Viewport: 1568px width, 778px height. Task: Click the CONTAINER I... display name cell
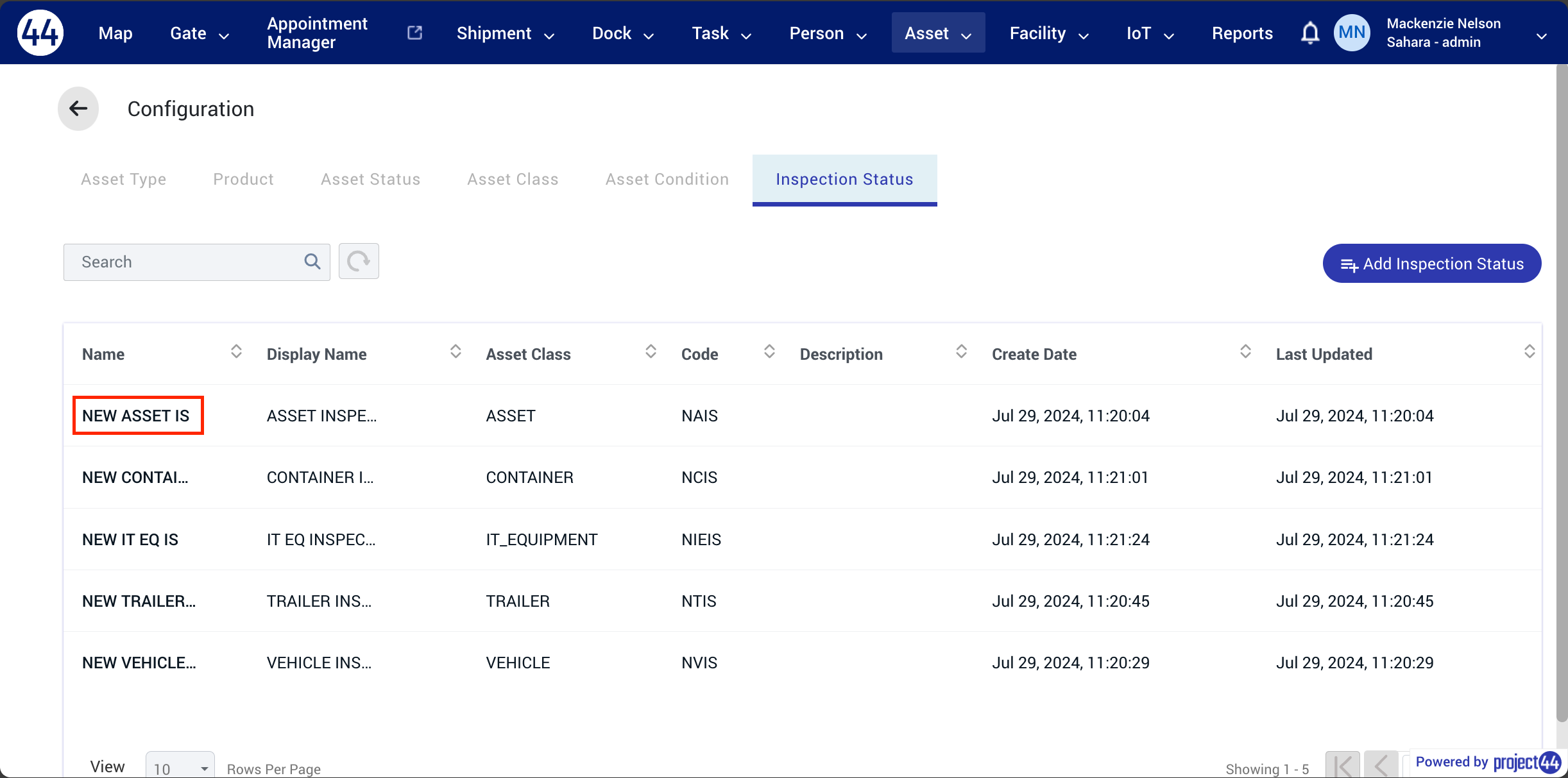tap(320, 477)
